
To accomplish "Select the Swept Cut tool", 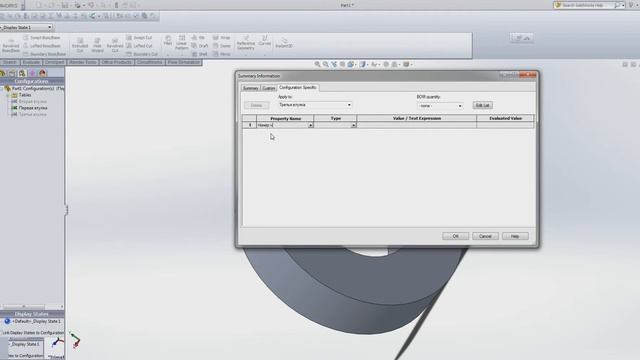I will [x=139, y=38].
